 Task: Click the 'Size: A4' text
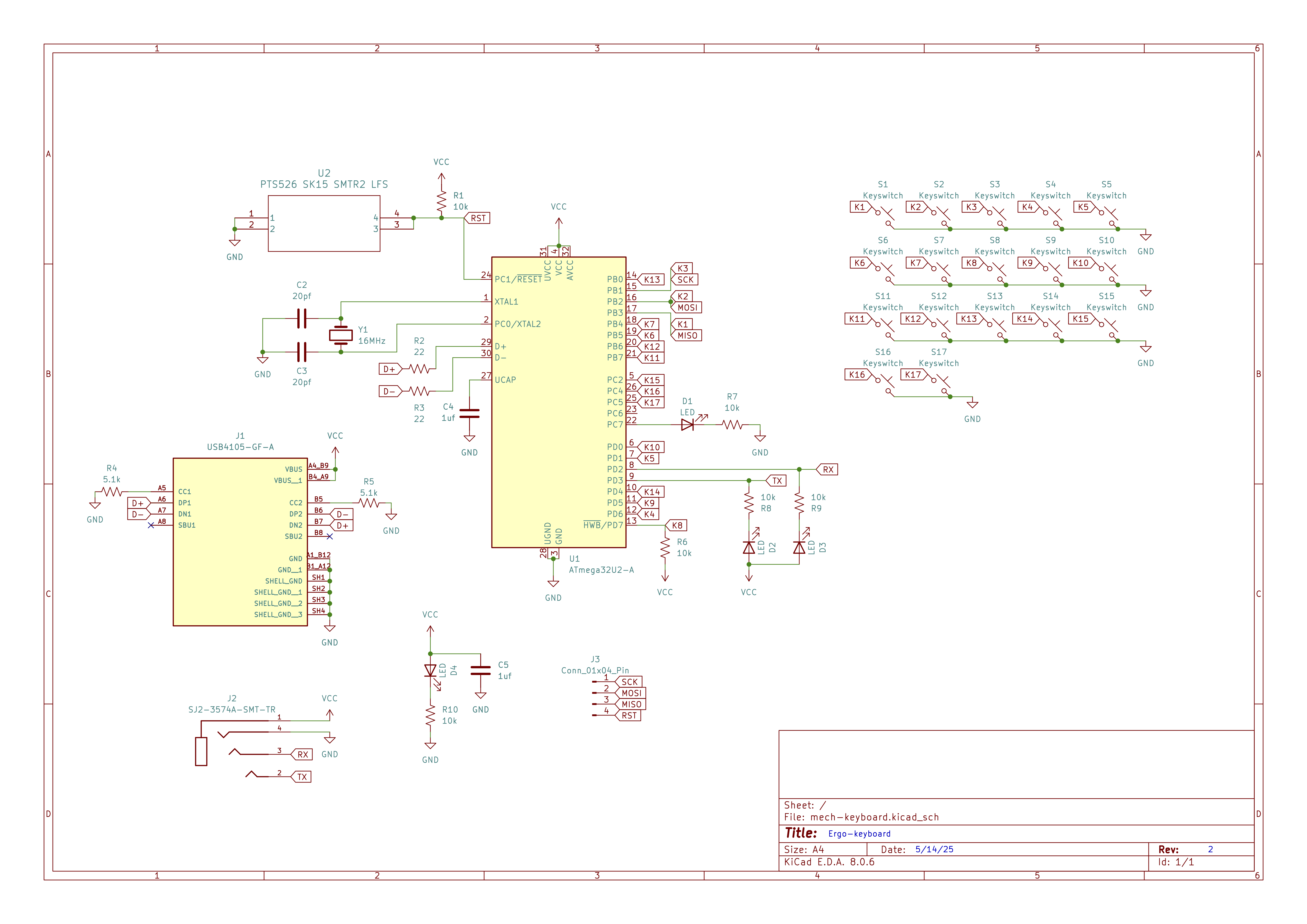(804, 850)
